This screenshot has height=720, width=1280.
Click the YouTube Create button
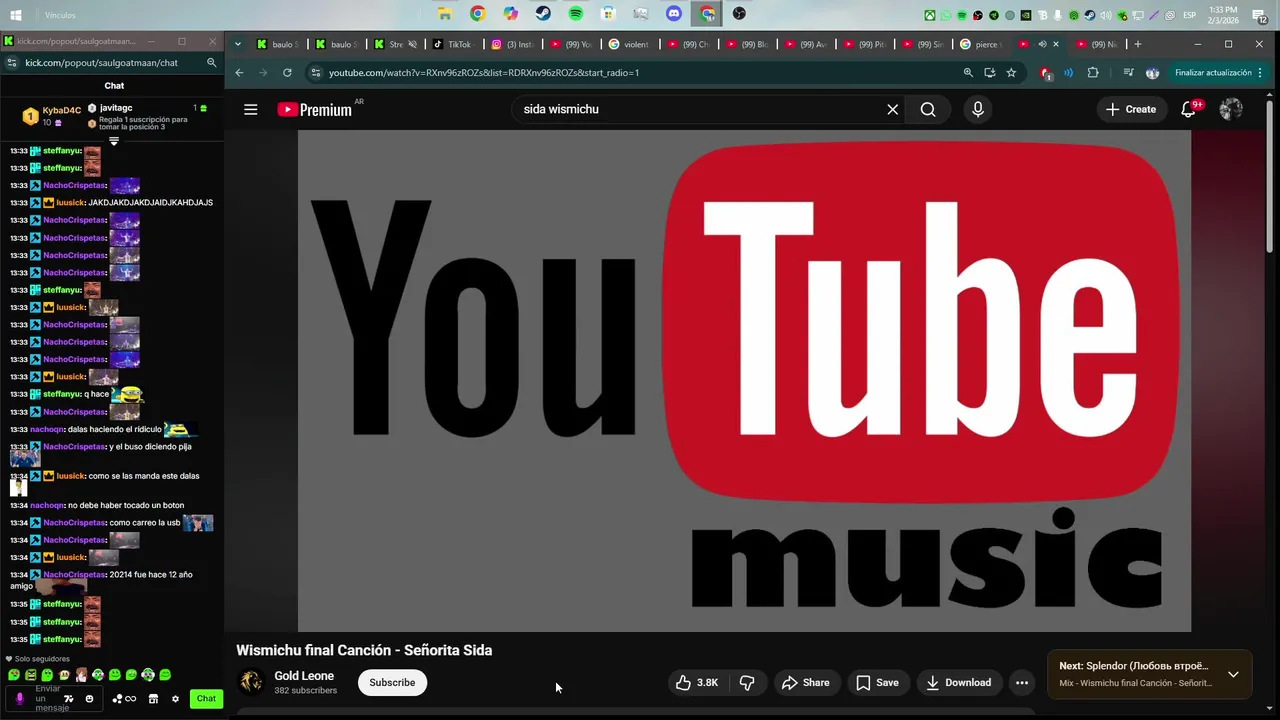(1131, 110)
